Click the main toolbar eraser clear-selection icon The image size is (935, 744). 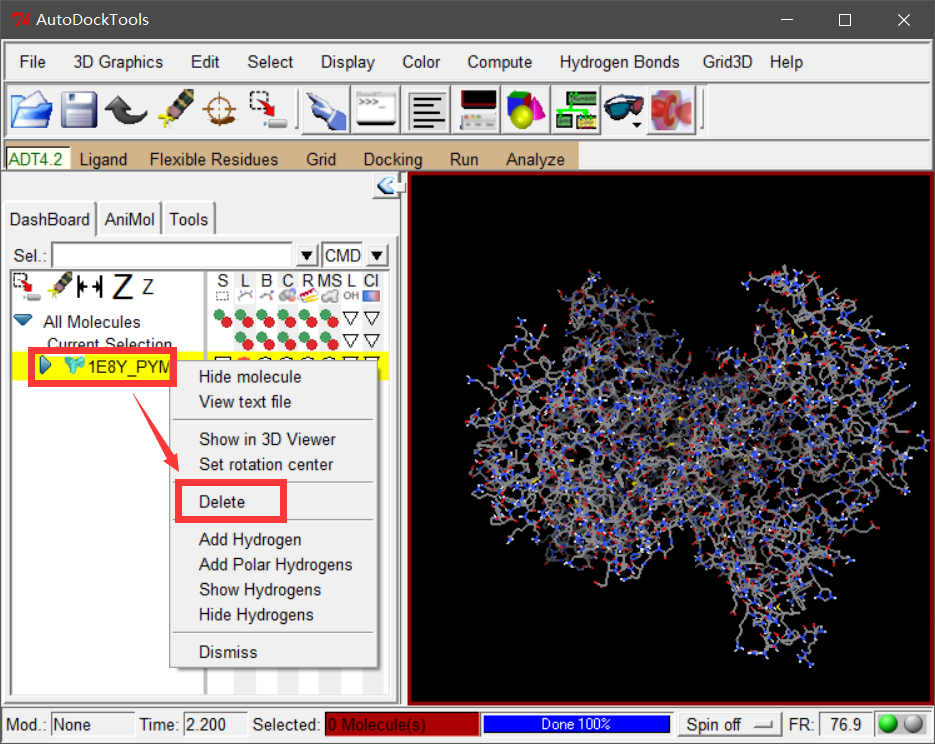click(175, 108)
